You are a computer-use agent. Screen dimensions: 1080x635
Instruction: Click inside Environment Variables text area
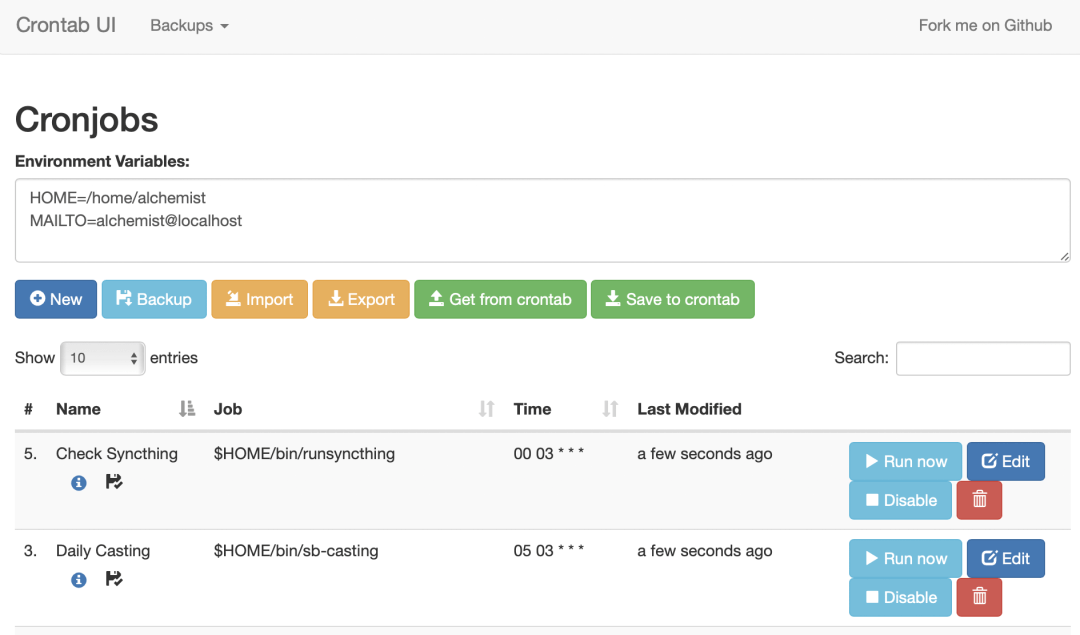pos(543,220)
